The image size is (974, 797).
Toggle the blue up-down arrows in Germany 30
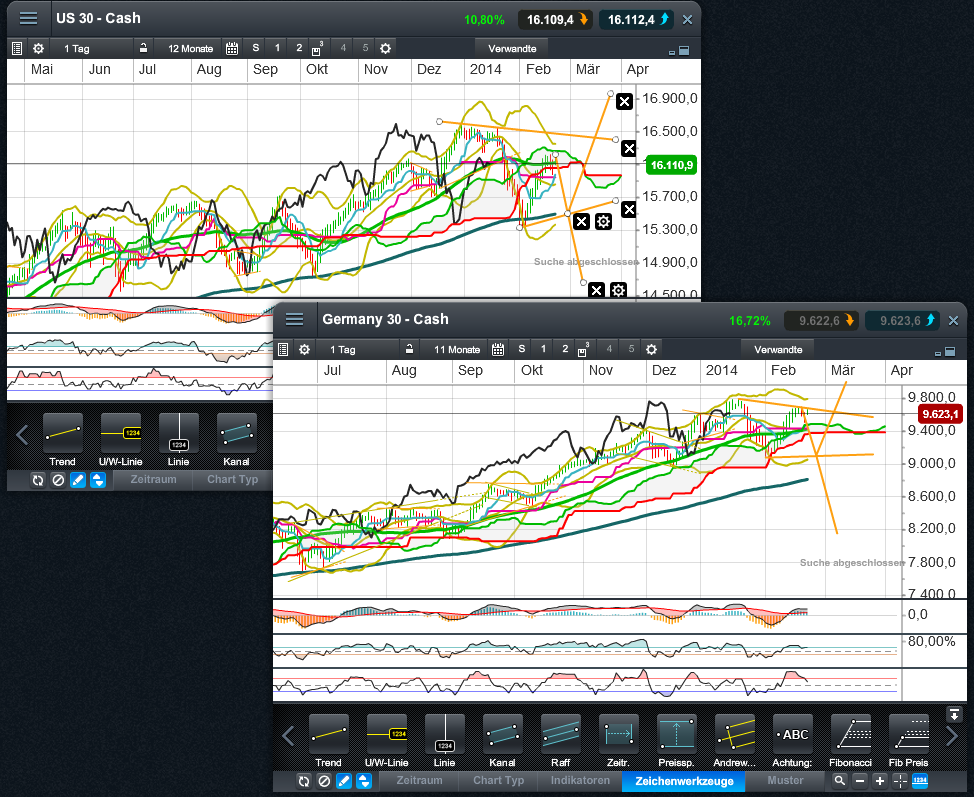pos(364,781)
